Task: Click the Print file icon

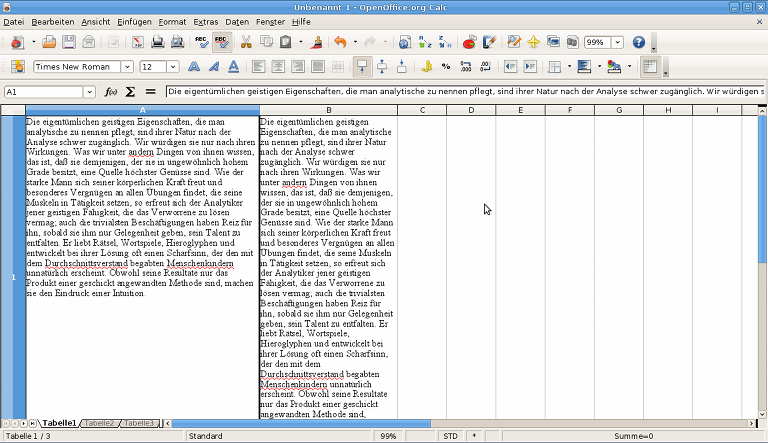Action: pos(156,42)
